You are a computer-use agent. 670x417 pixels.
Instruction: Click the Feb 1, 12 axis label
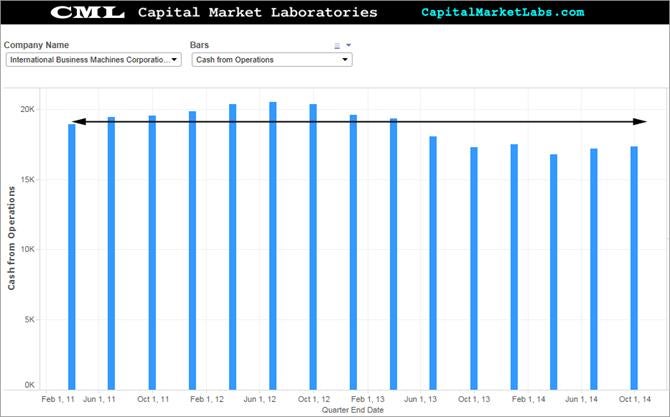(x=207, y=399)
